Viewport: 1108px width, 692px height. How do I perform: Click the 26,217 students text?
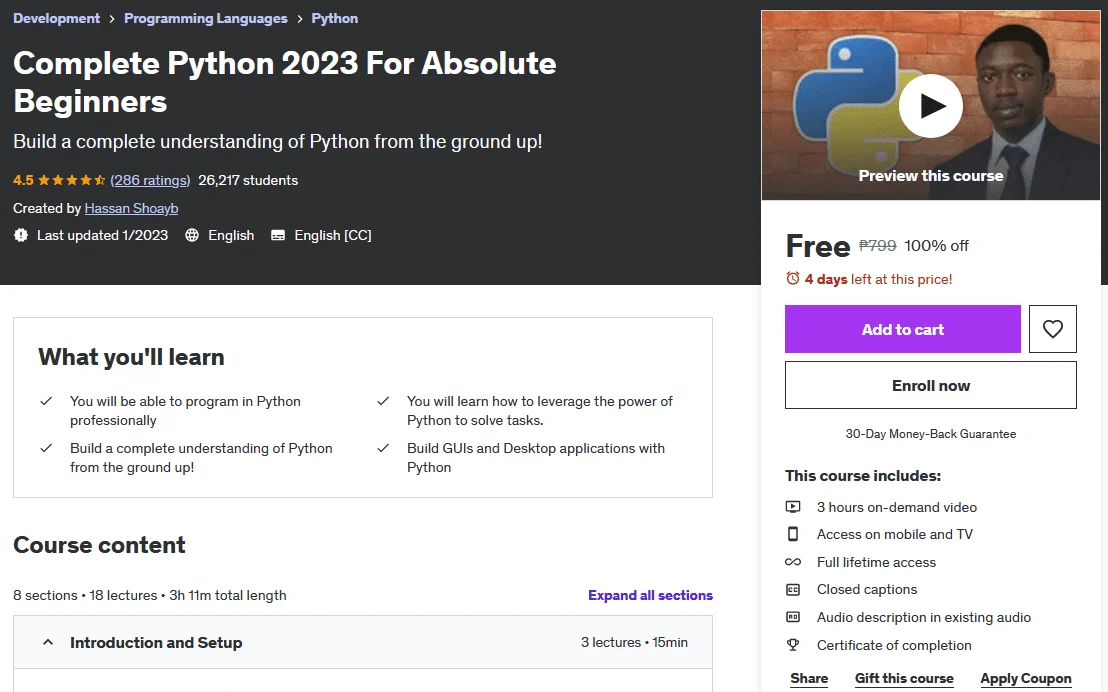(248, 180)
